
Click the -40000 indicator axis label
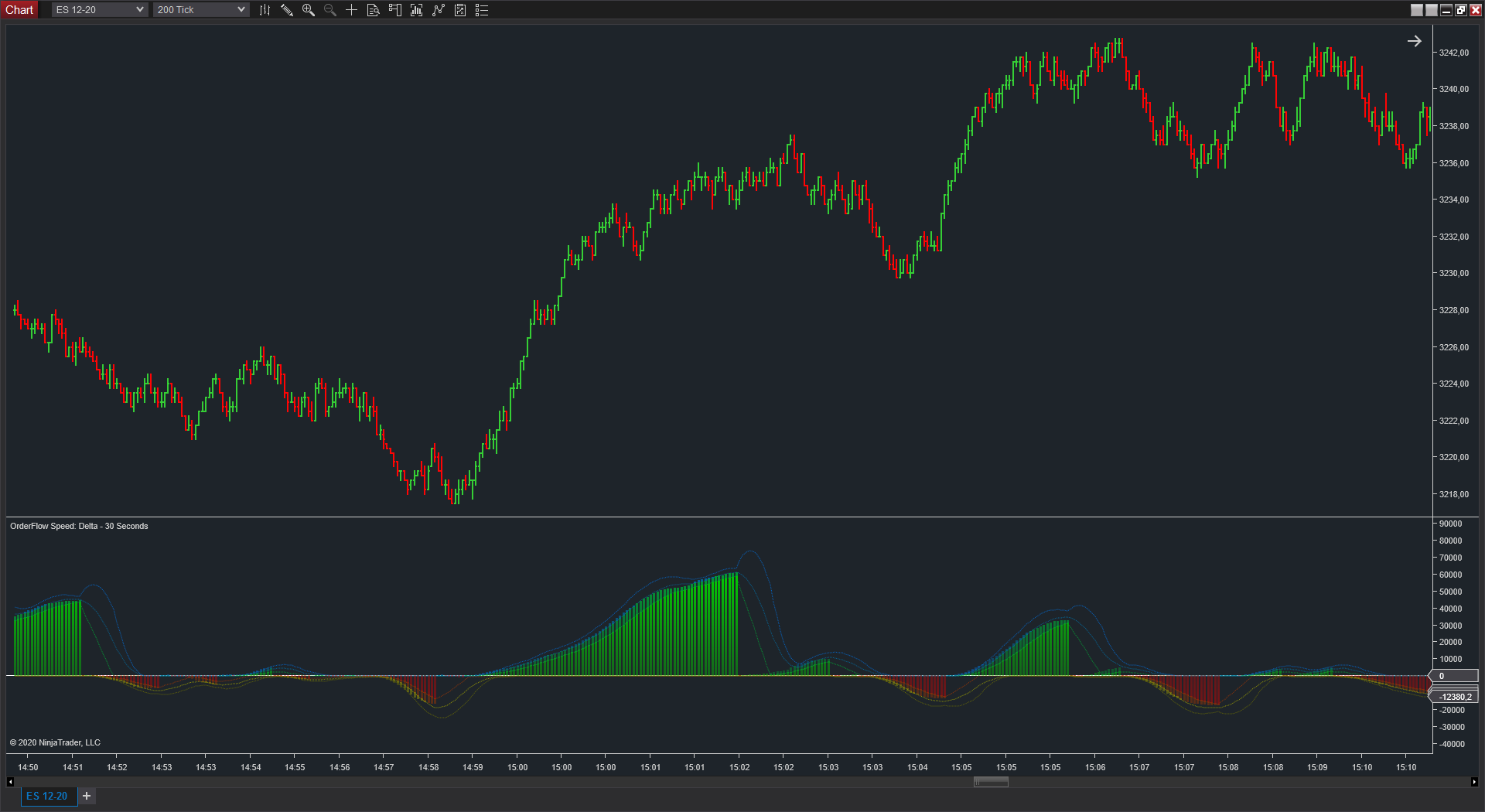coord(1452,744)
